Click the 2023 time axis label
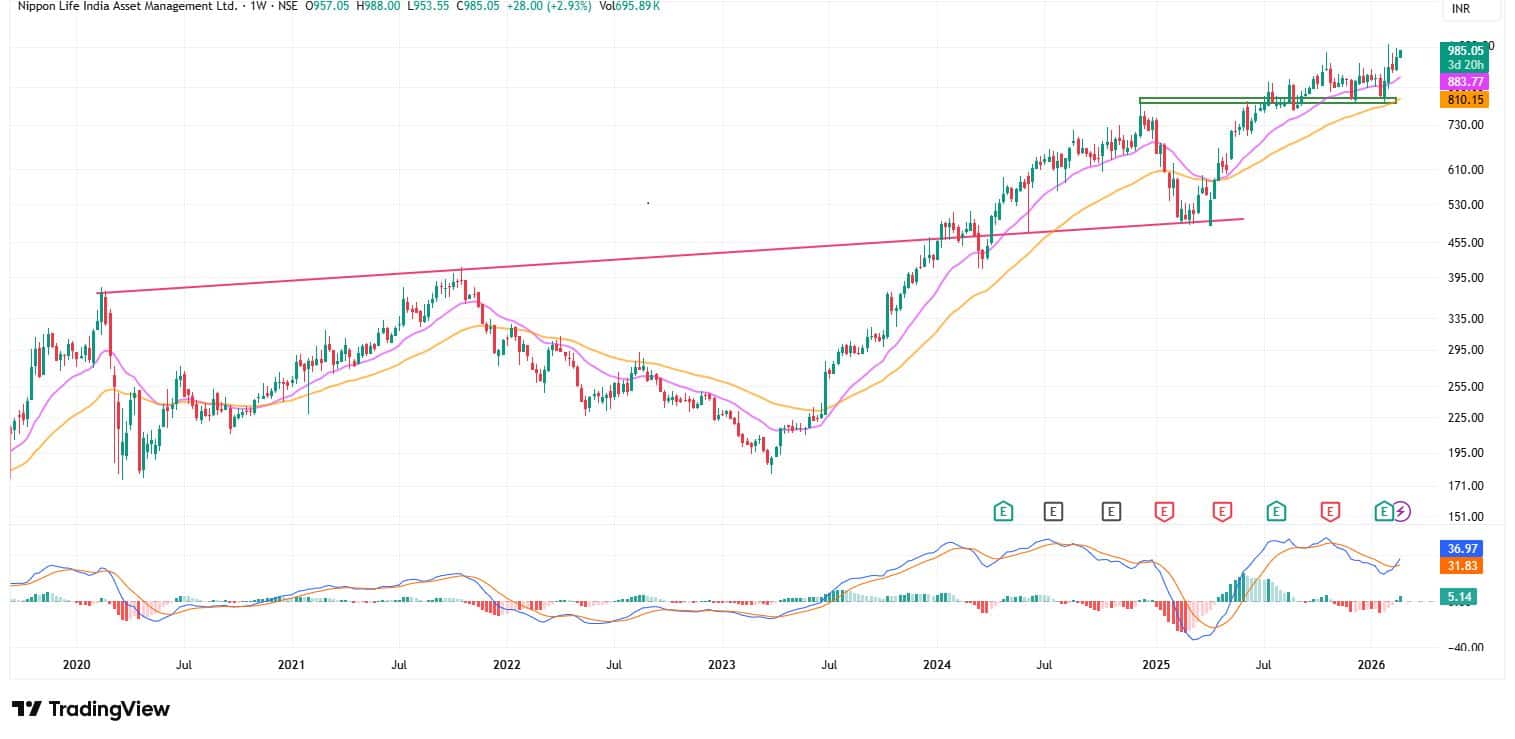This screenshot has width=1515, height=739. [x=722, y=664]
